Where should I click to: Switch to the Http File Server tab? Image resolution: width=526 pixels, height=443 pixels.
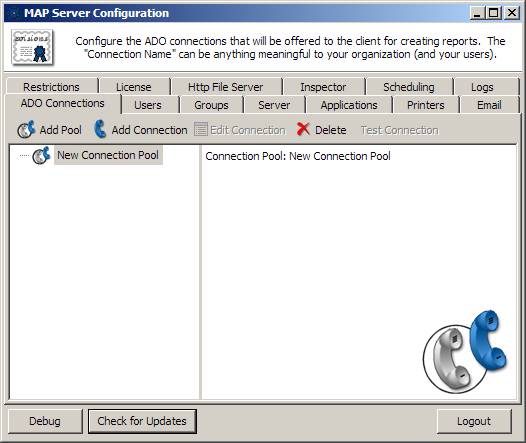click(x=226, y=87)
